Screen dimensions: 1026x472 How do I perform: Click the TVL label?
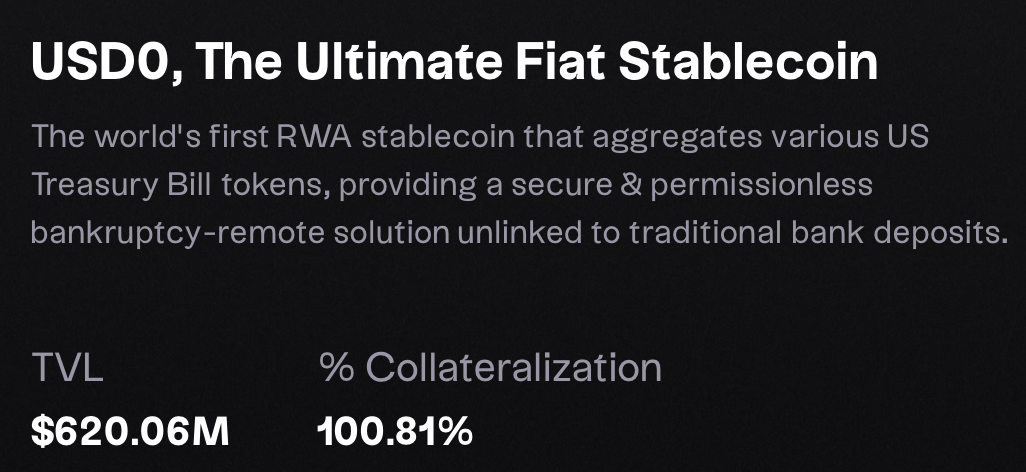pyautogui.click(x=67, y=368)
